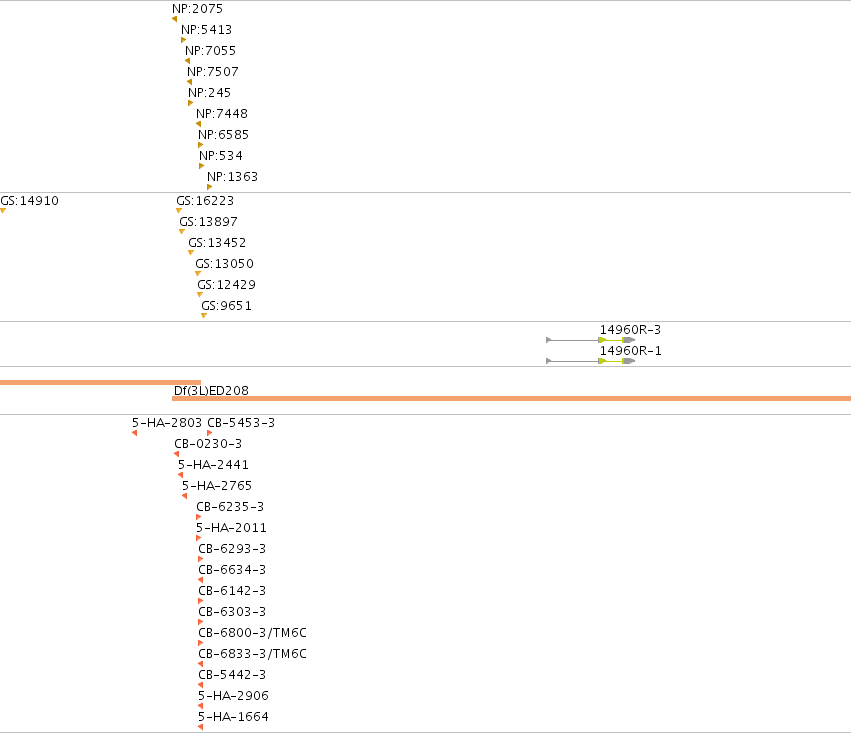
Task: Select the GS:12429 label
Action: tap(226, 285)
